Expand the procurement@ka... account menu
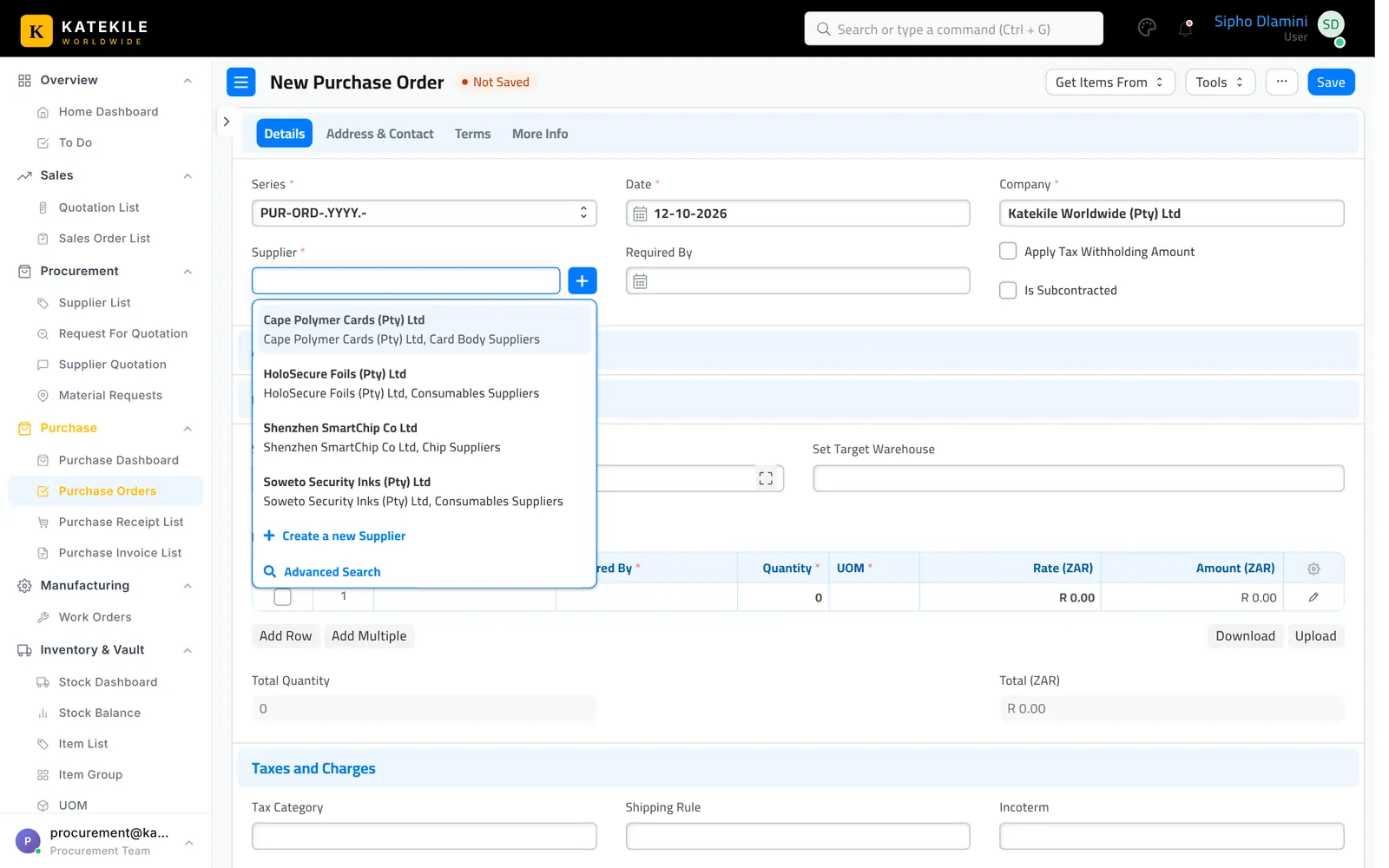Viewport: 1389px width, 868px height. pos(105,841)
